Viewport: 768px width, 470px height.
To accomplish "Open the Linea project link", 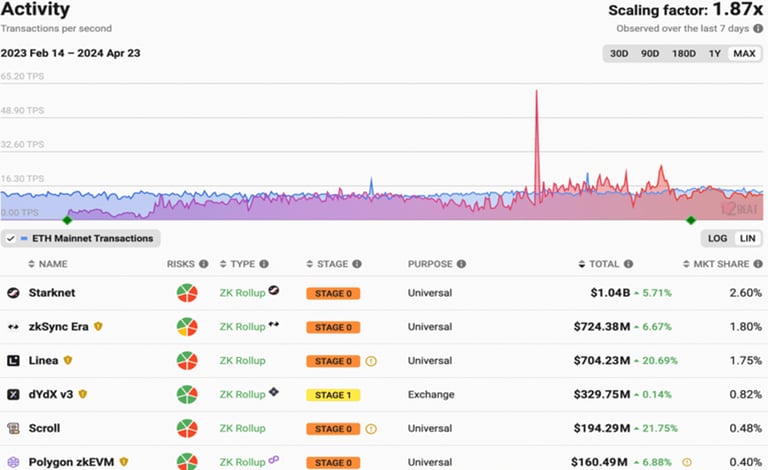I will (x=43, y=360).
